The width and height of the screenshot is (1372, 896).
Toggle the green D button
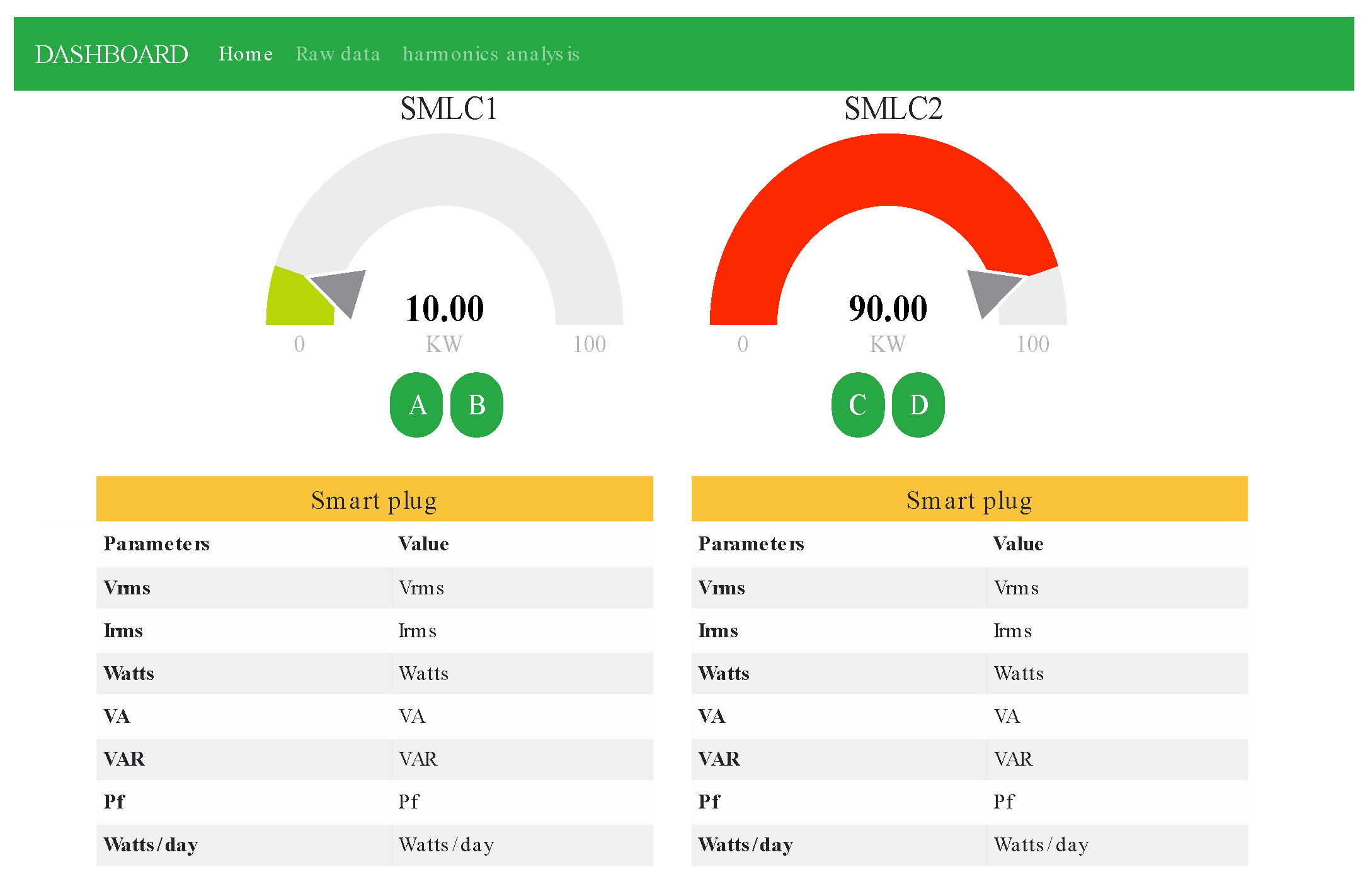[918, 405]
